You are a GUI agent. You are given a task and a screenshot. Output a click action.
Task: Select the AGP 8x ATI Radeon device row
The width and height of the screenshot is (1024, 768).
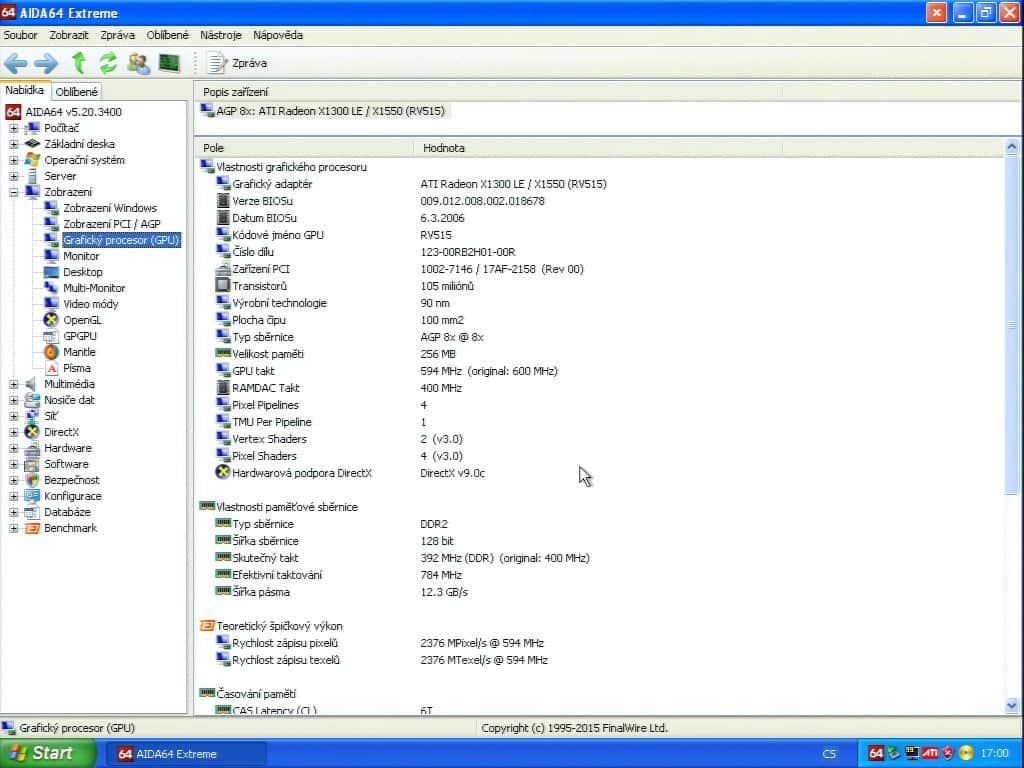point(323,112)
